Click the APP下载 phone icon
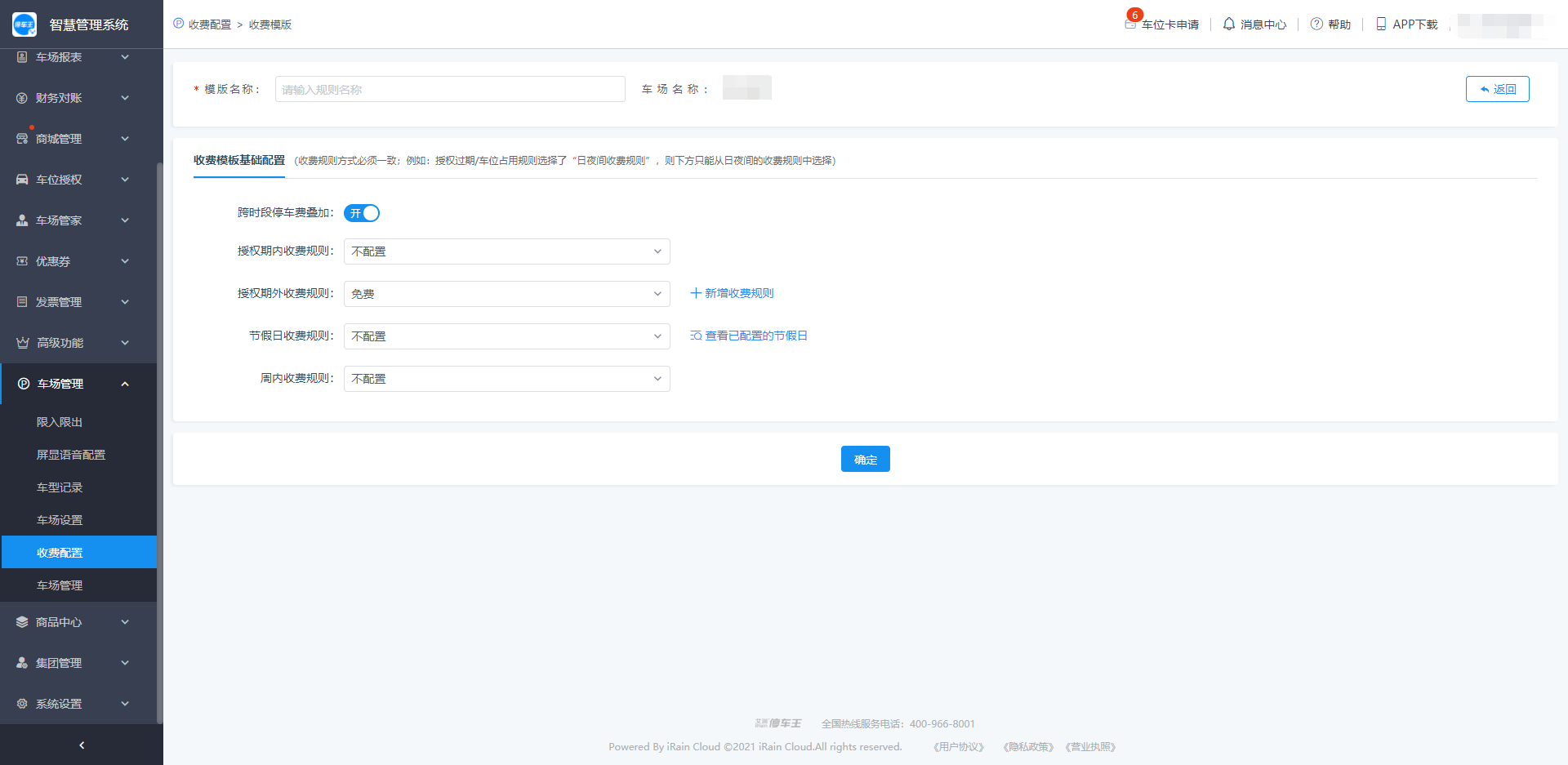This screenshot has width=1568, height=765. pos(1381,24)
